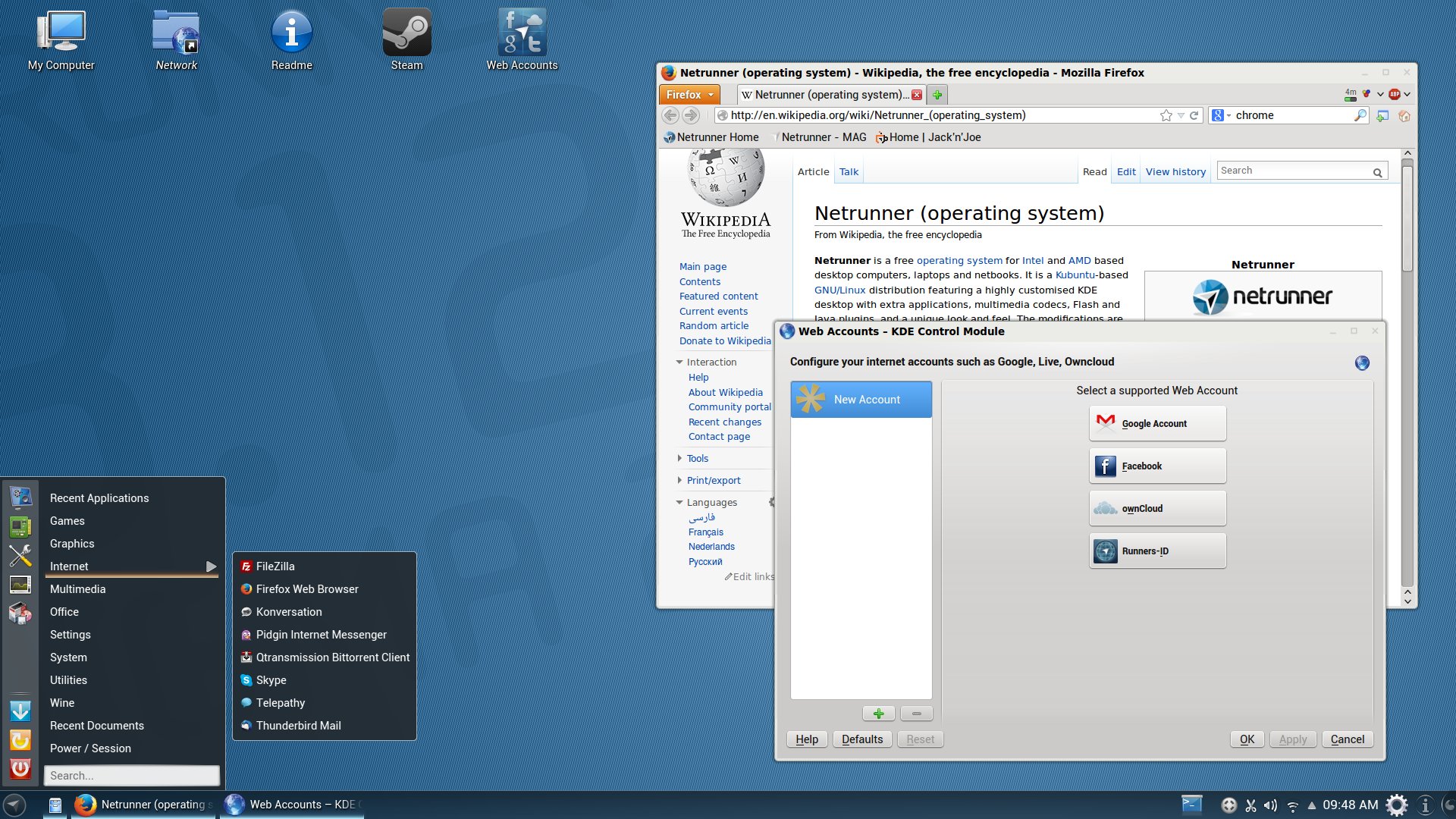1456x819 pixels.
Task: Close the Netrunner Wikipedia tab
Action: [917, 95]
